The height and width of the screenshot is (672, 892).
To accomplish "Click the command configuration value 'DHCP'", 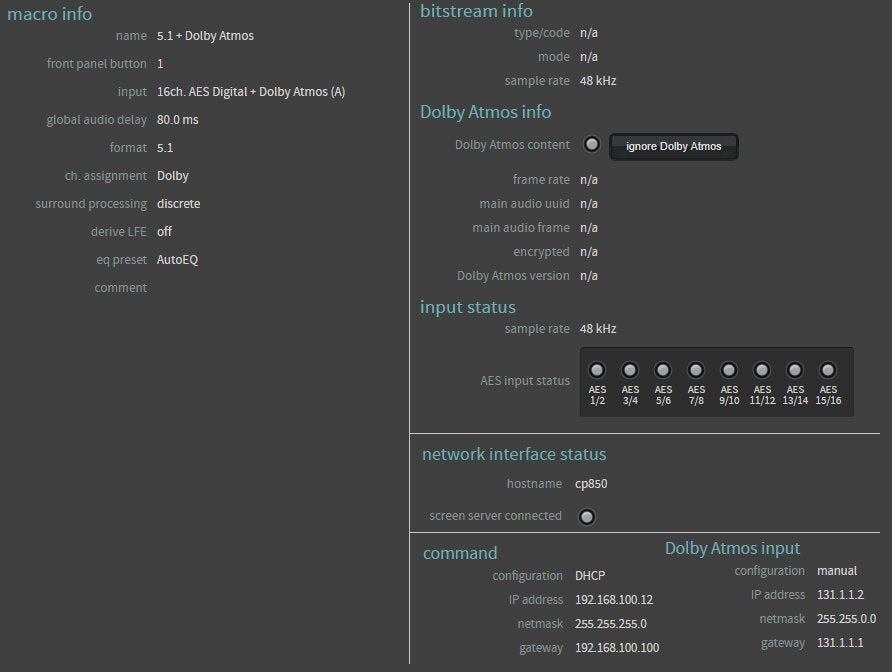I will pyautogui.click(x=590, y=576).
